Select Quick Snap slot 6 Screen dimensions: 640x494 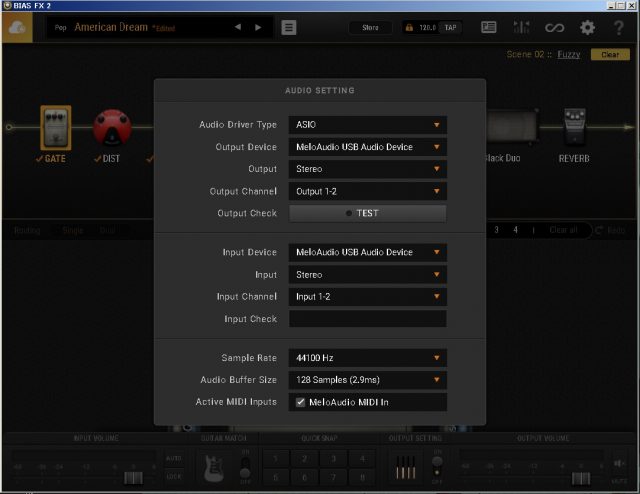point(304,477)
